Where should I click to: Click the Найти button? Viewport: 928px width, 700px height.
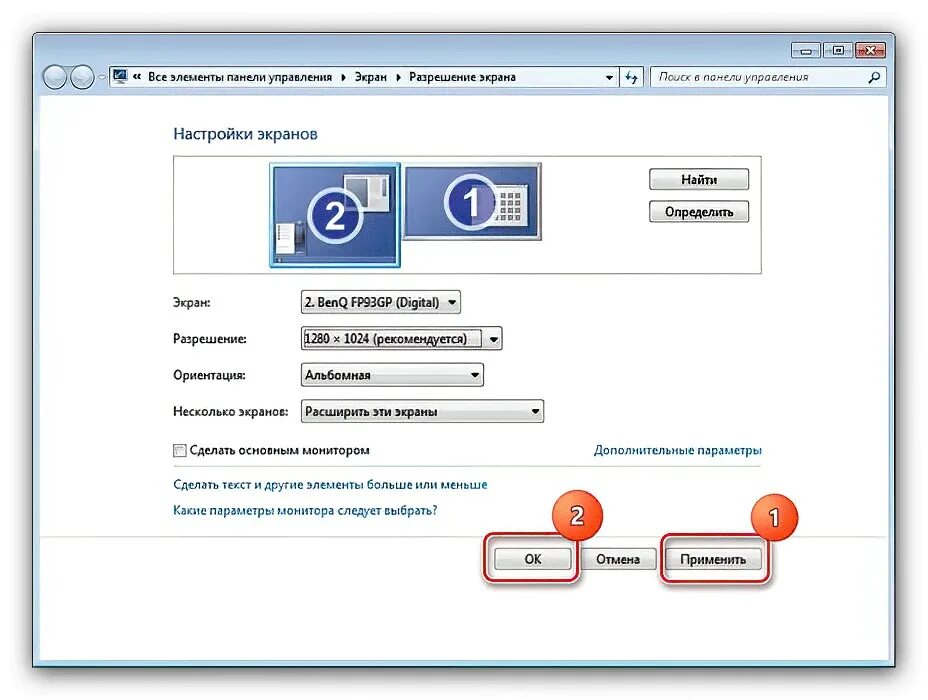point(698,179)
